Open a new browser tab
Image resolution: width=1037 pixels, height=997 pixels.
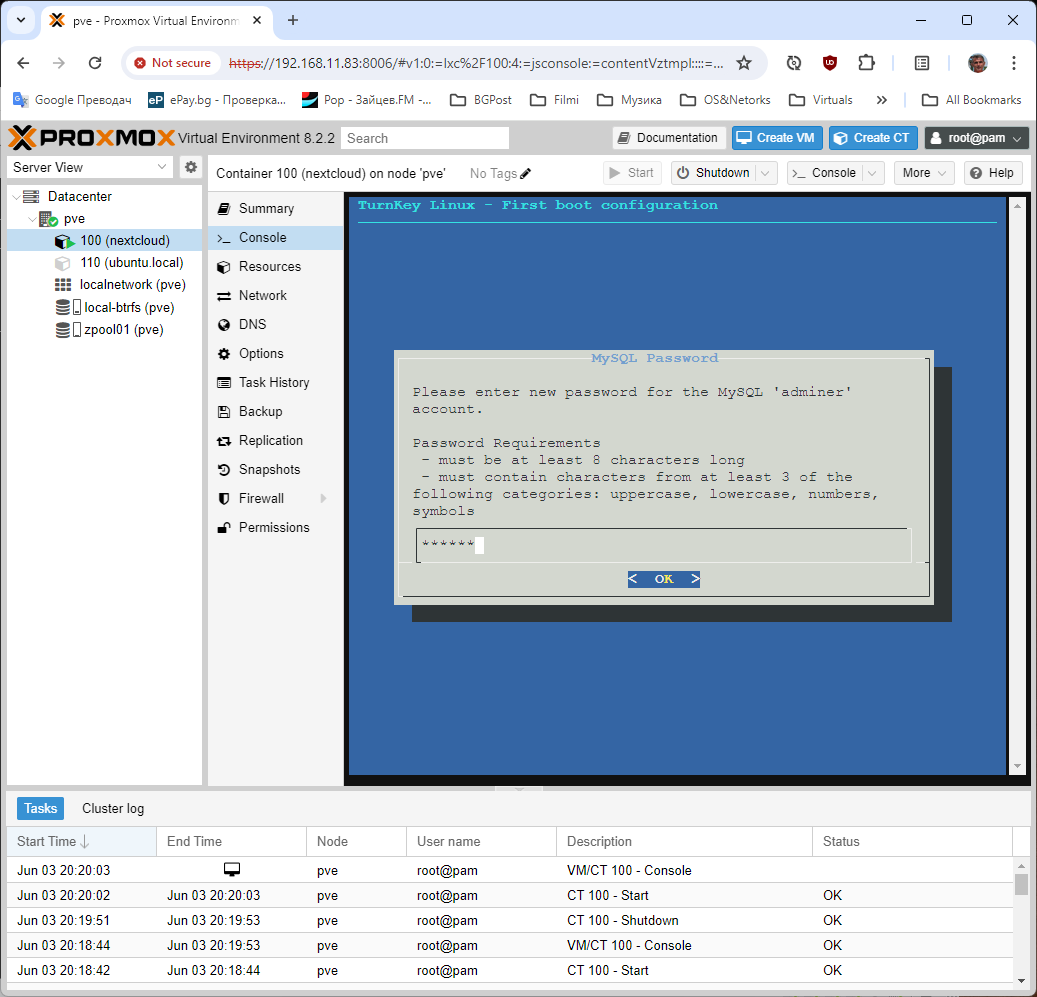click(x=293, y=20)
